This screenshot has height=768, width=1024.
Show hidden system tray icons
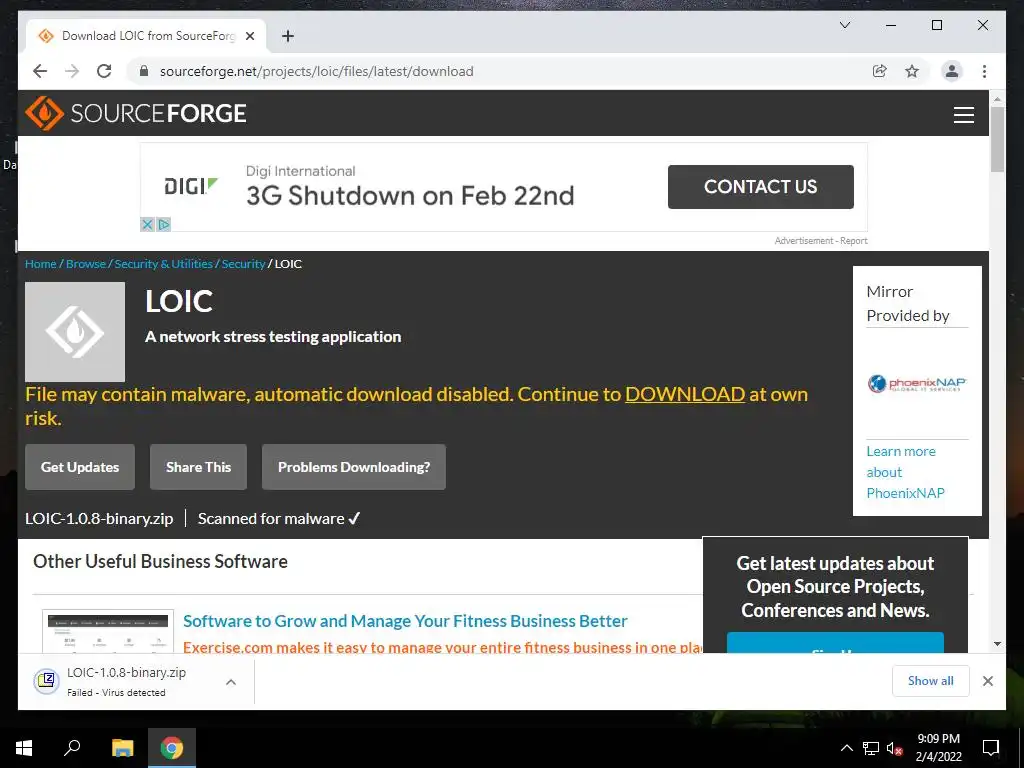coord(846,748)
